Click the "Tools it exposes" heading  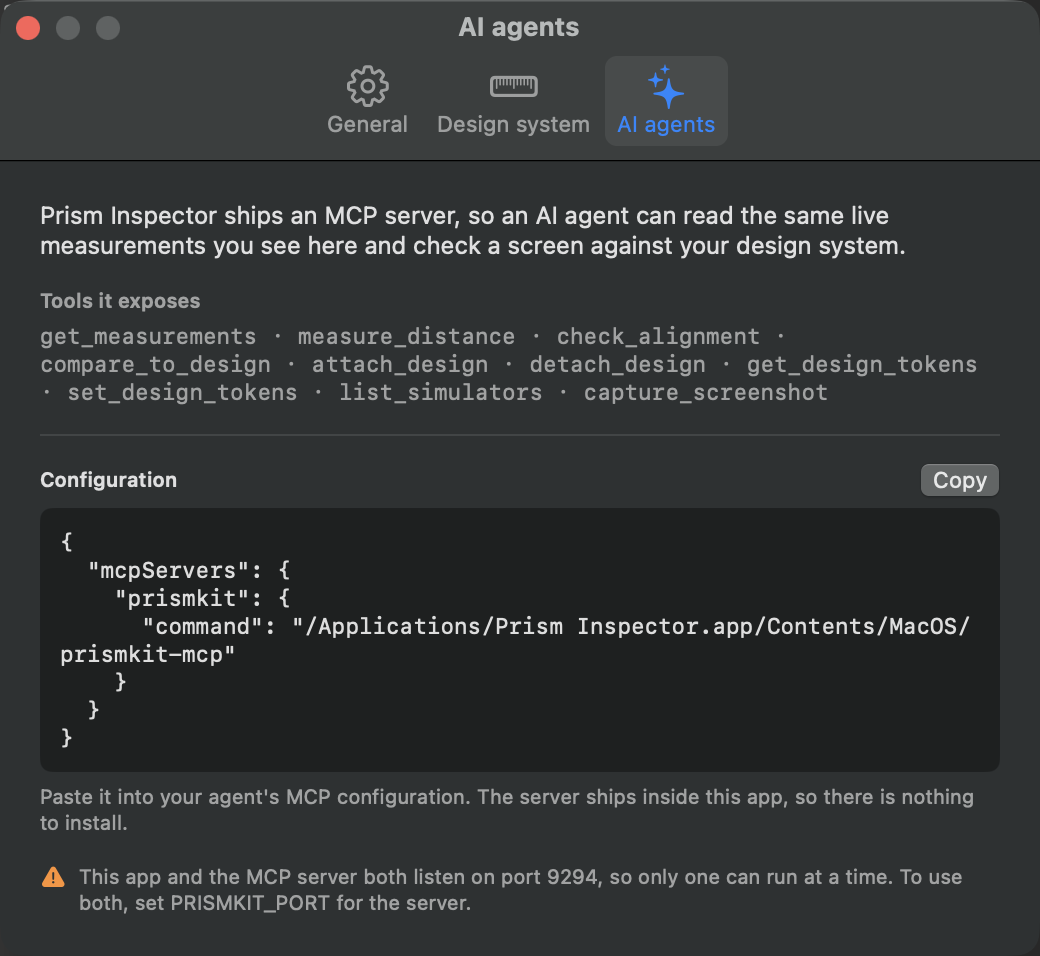[x=120, y=301]
